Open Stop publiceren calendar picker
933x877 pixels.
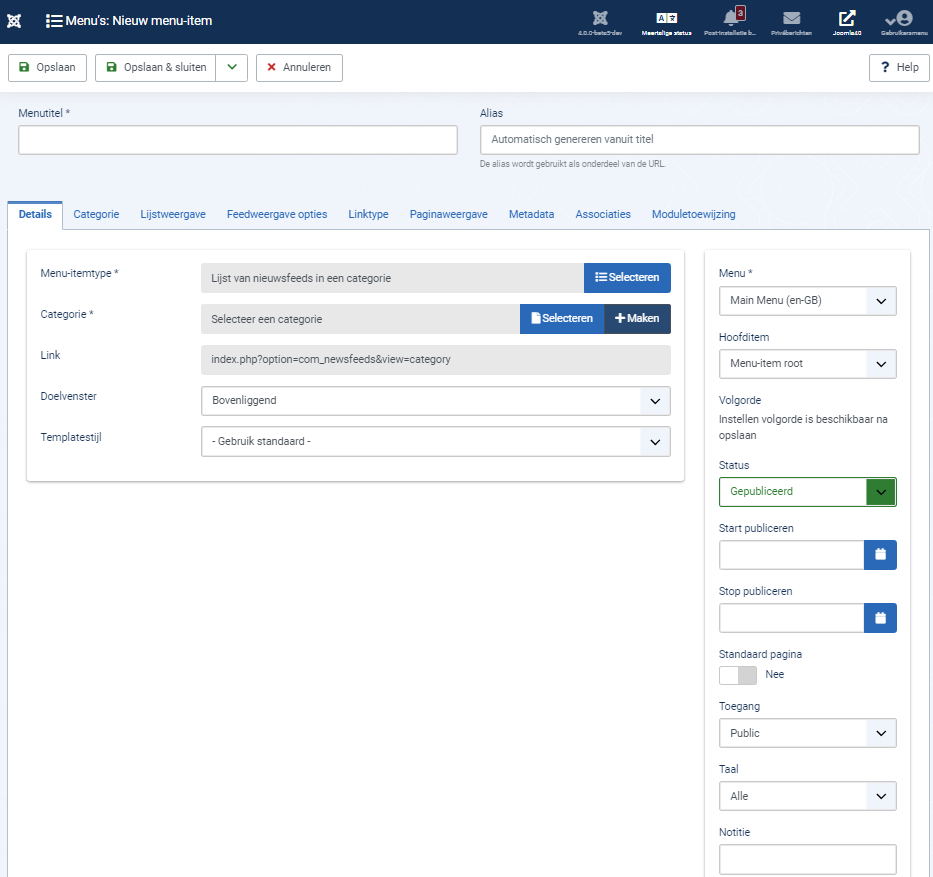point(880,618)
